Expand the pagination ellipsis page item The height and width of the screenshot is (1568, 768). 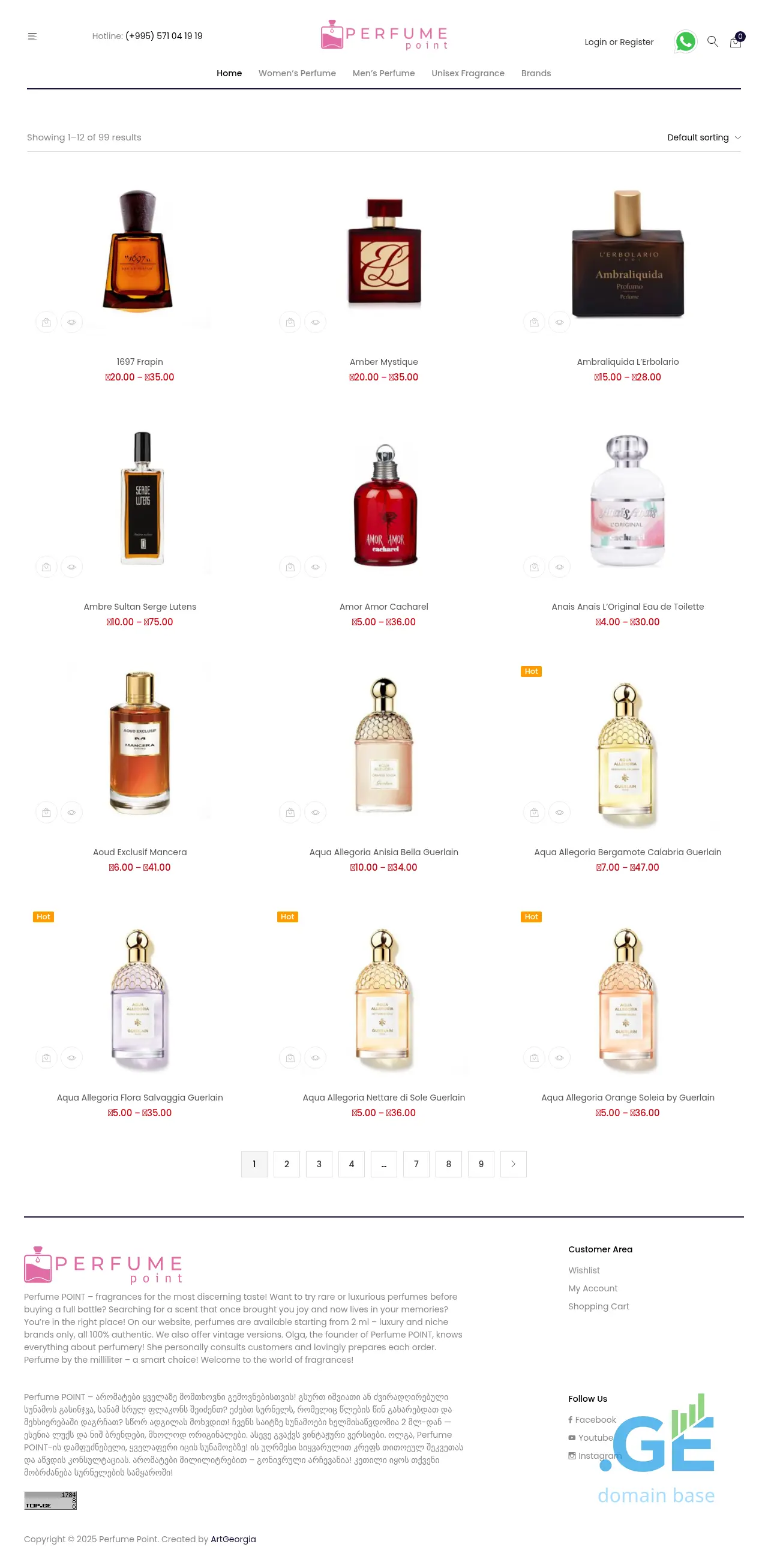(384, 1164)
